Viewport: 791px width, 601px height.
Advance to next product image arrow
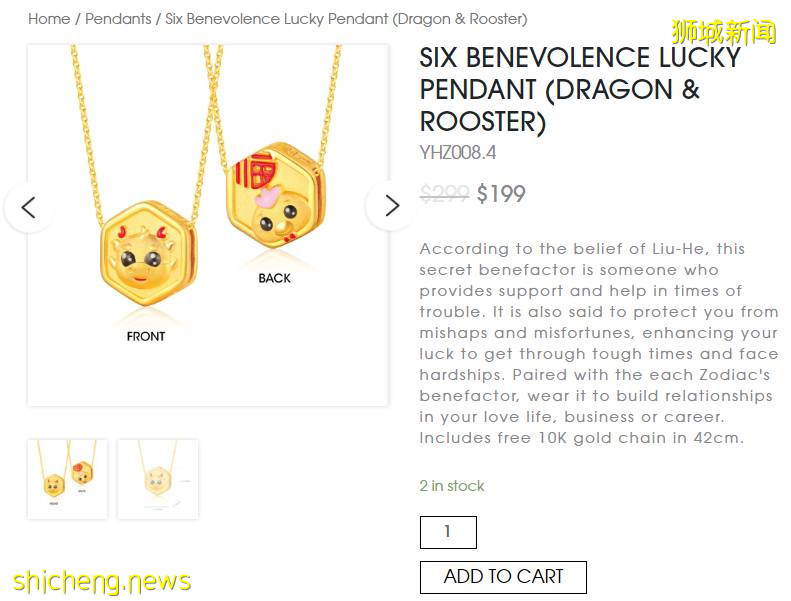coord(391,205)
